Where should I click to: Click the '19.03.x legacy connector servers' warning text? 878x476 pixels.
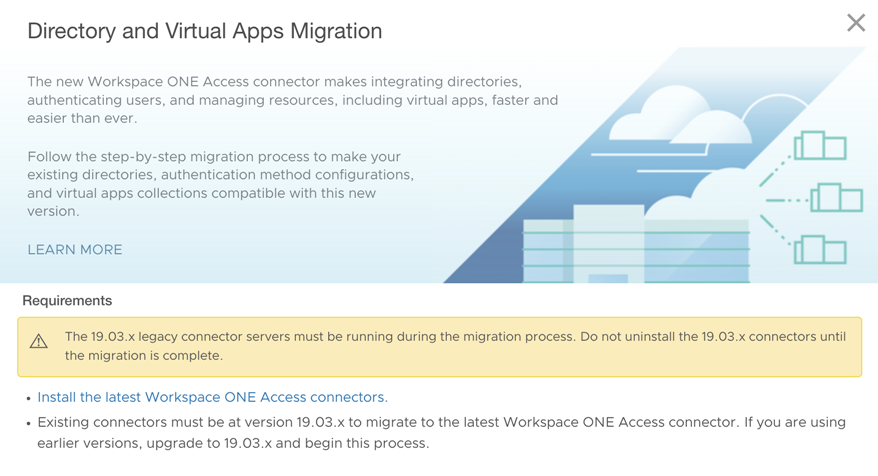click(455, 346)
